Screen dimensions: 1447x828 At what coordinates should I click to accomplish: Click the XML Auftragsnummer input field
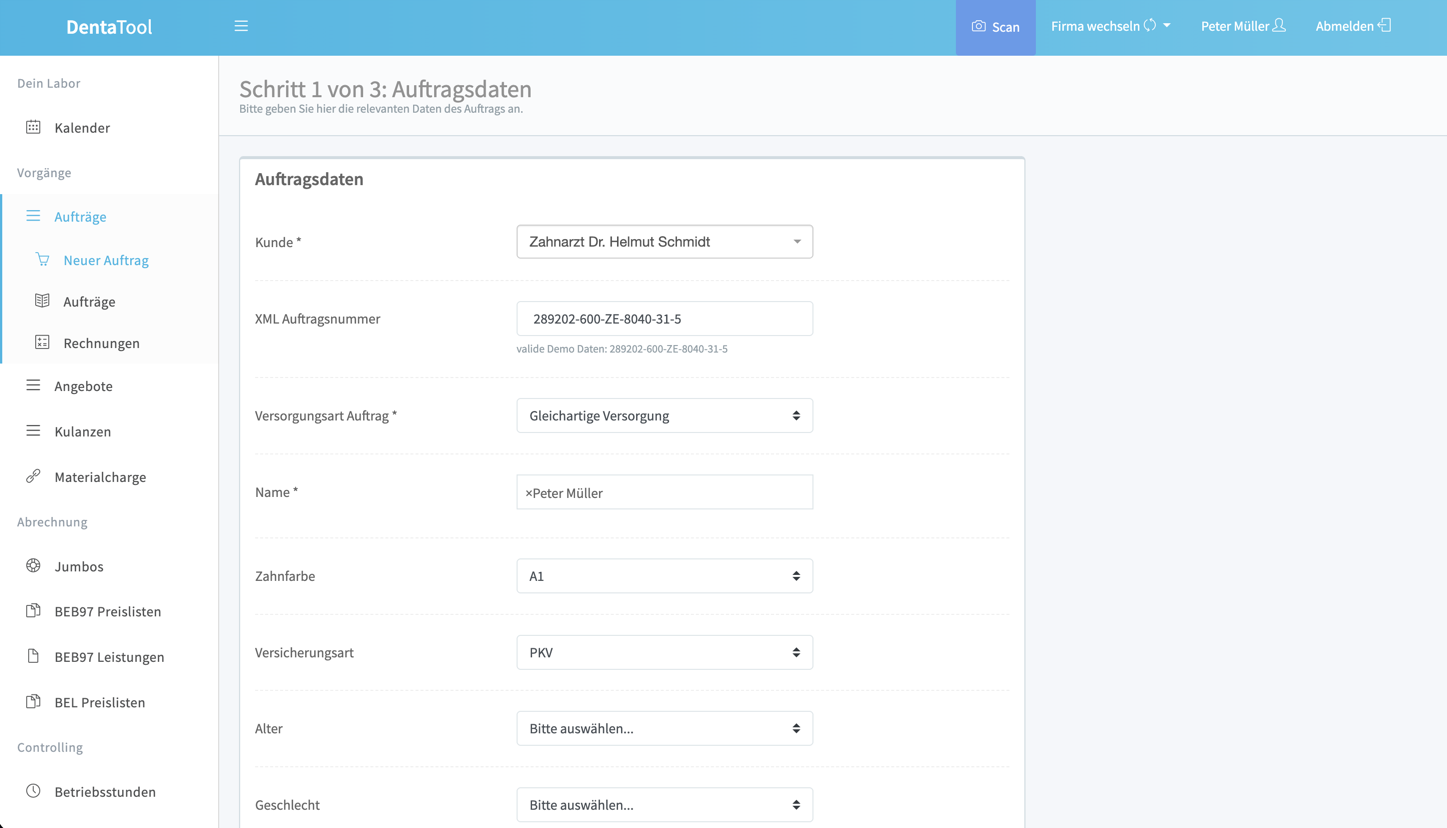coord(664,319)
